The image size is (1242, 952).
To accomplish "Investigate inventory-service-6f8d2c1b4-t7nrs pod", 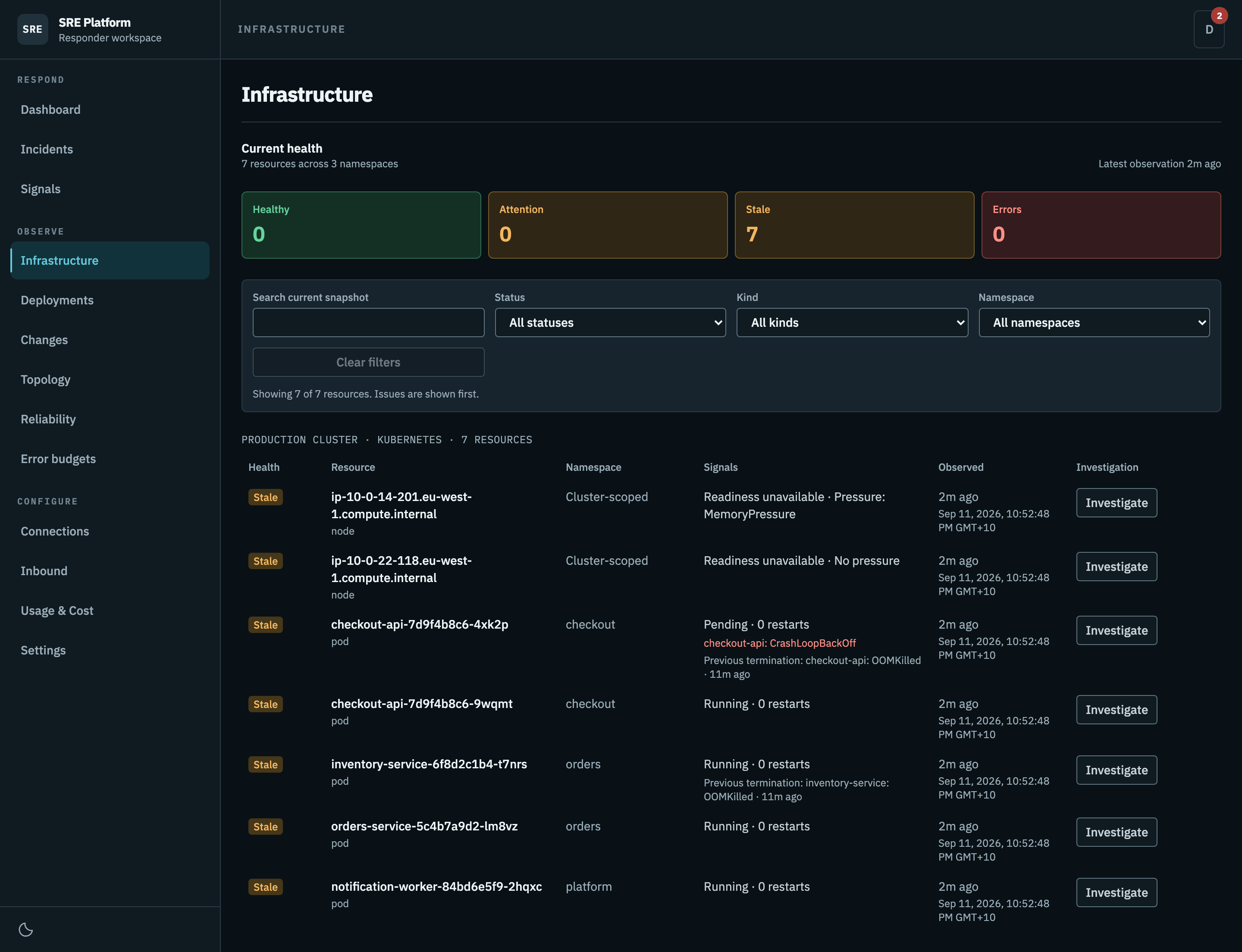I will (x=1116, y=770).
